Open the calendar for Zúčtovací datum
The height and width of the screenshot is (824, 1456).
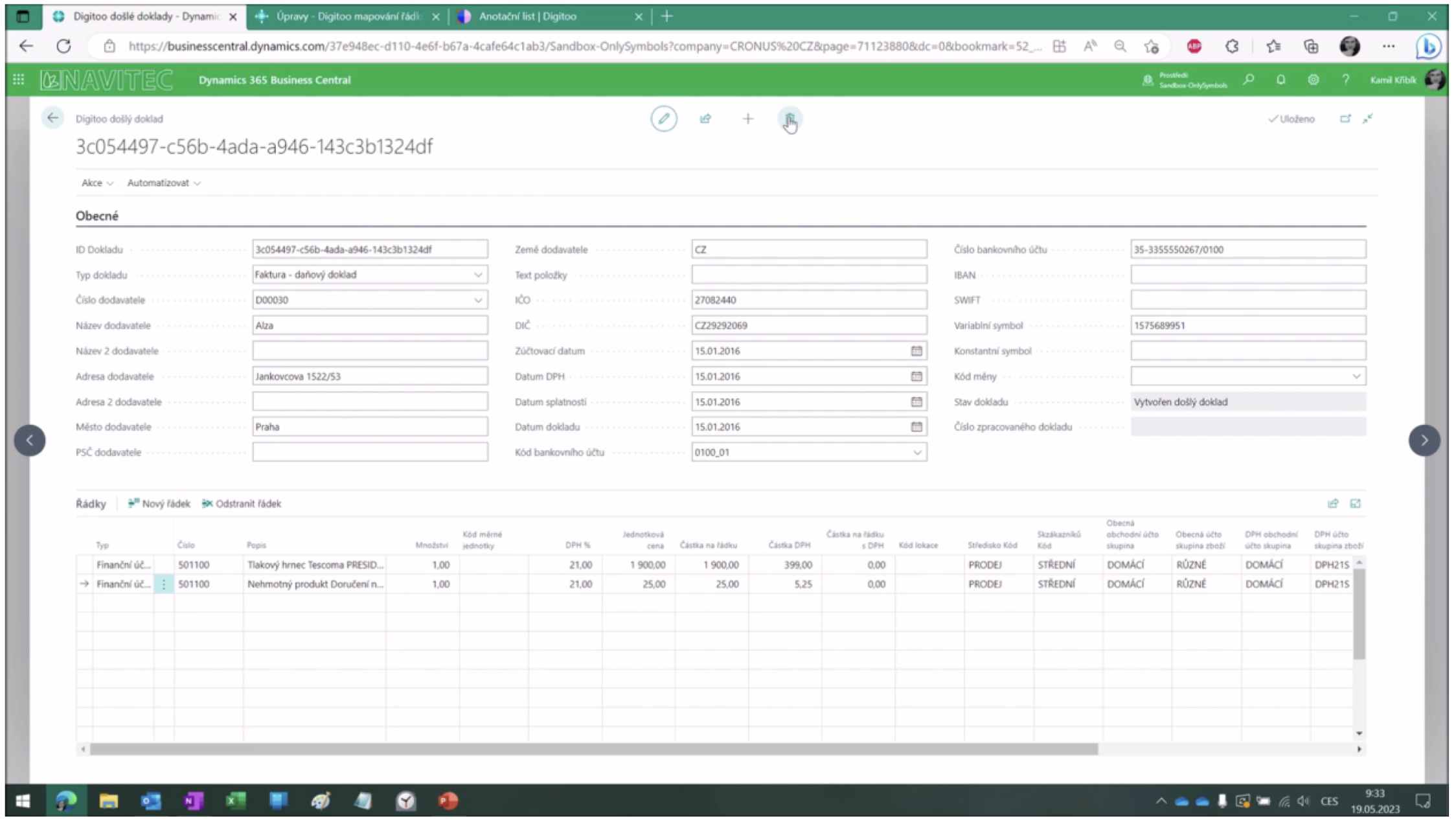(916, 351)
